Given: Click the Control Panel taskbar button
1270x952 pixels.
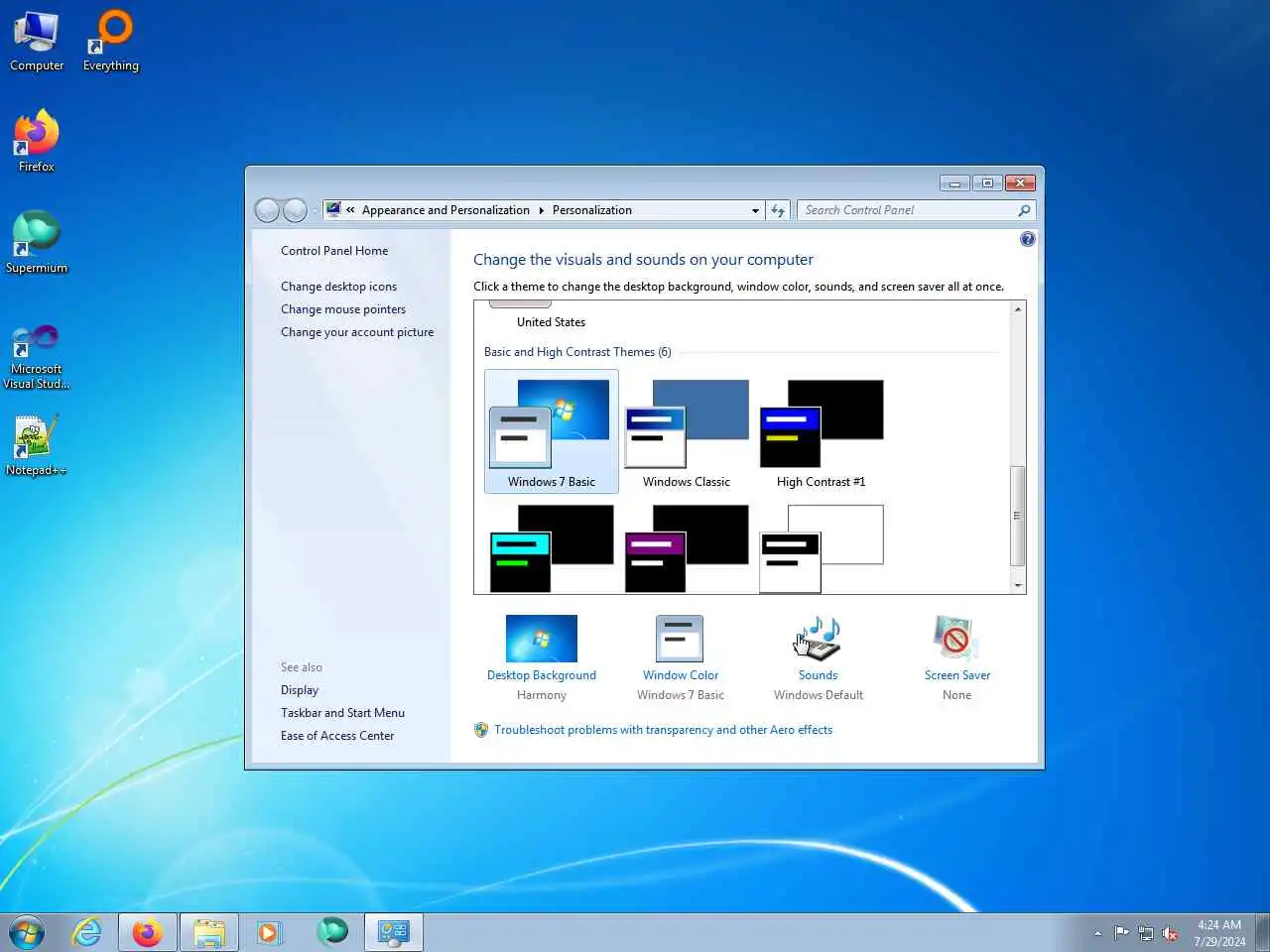Looking at the screenshot, I should (x=394, y=932).
